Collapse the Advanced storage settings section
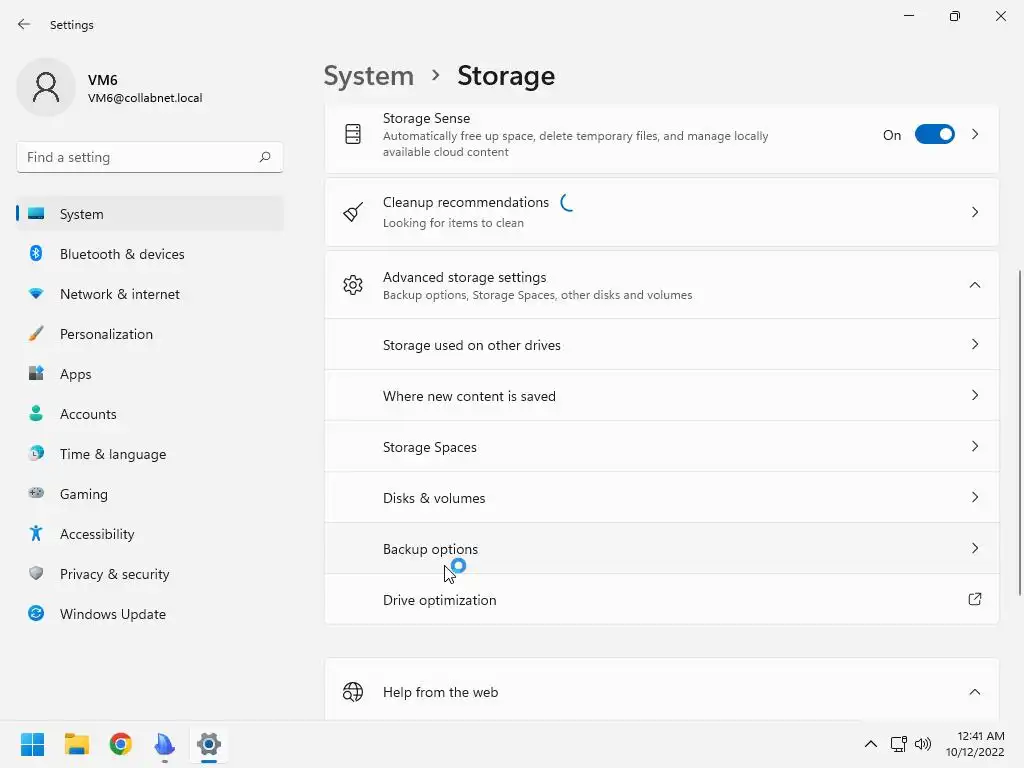The width and height of the screenshot is (1024, 768). click(x=974, y=285)
